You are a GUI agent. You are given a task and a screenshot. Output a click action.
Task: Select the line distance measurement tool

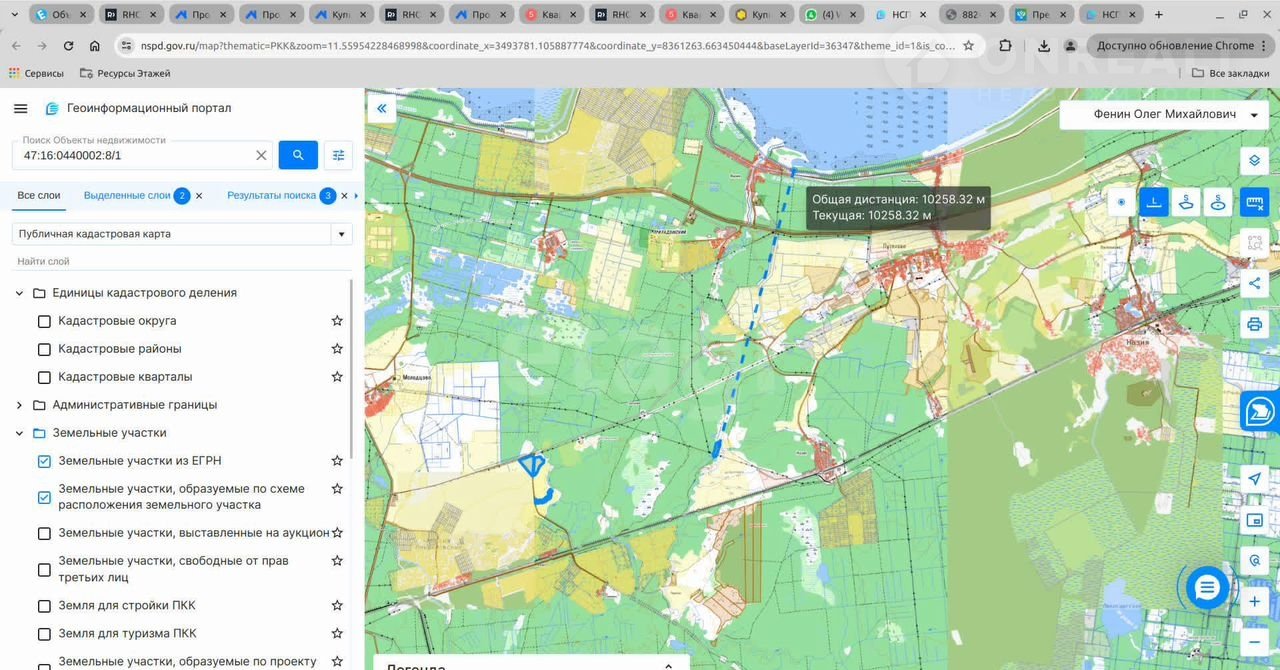1154,202
